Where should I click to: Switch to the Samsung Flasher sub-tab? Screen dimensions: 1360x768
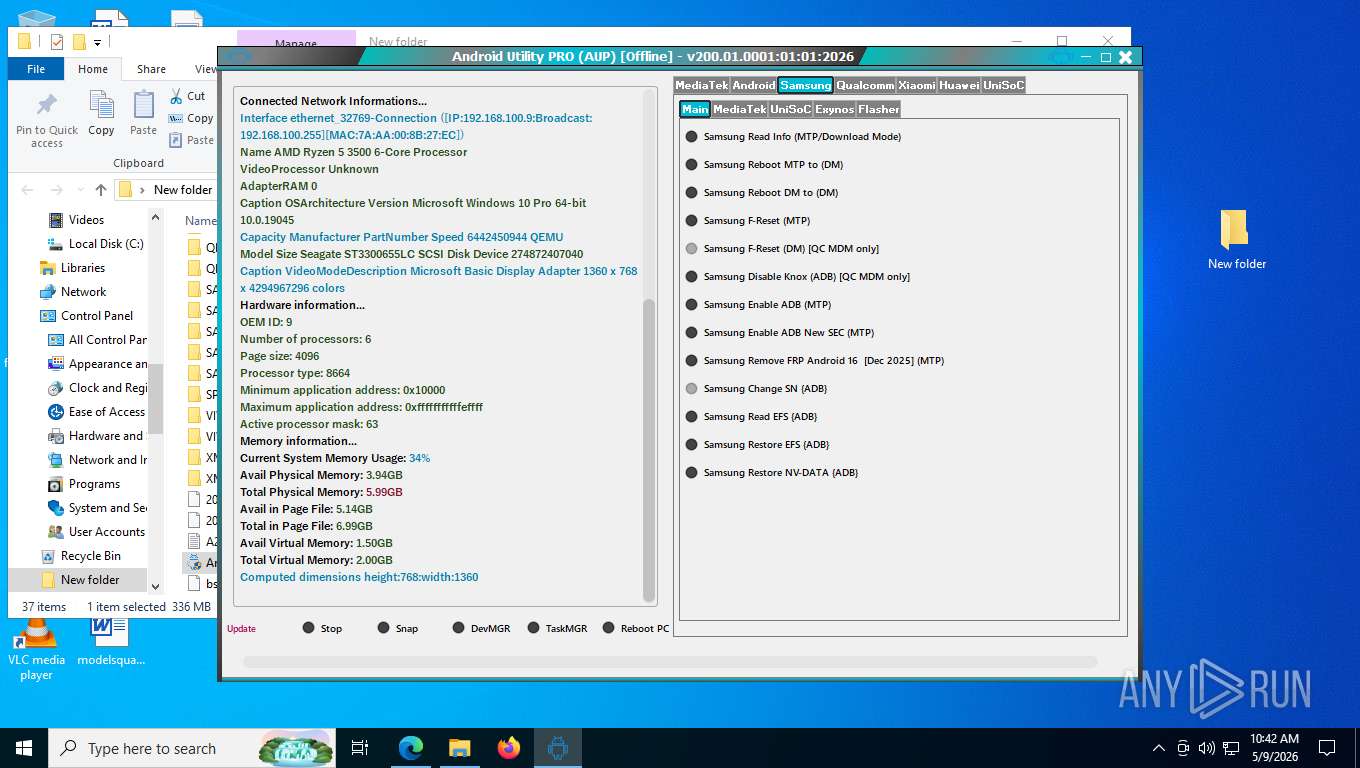[x=879, y=109]
